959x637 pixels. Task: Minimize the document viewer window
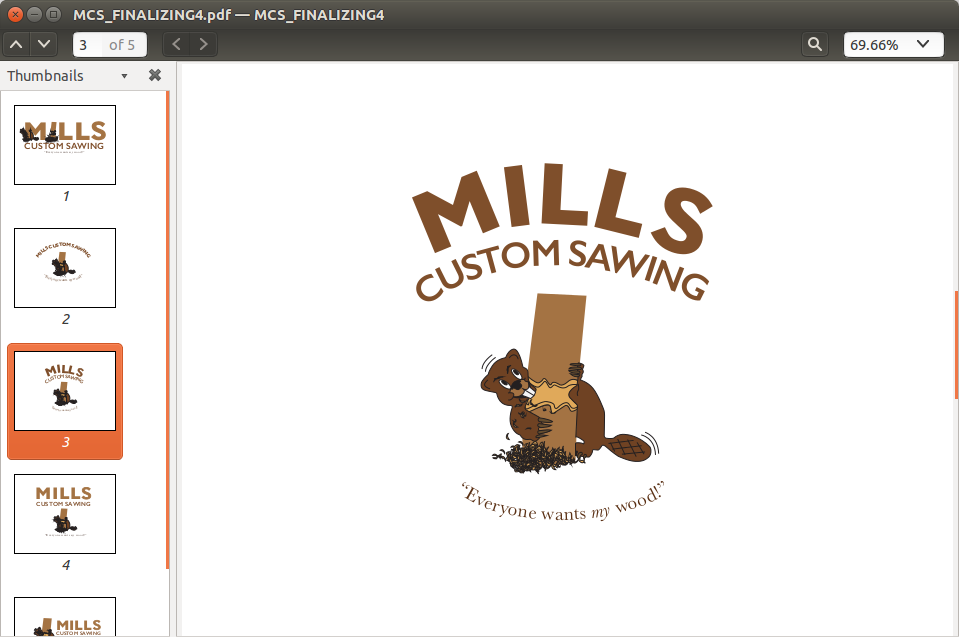coord(35,14)
